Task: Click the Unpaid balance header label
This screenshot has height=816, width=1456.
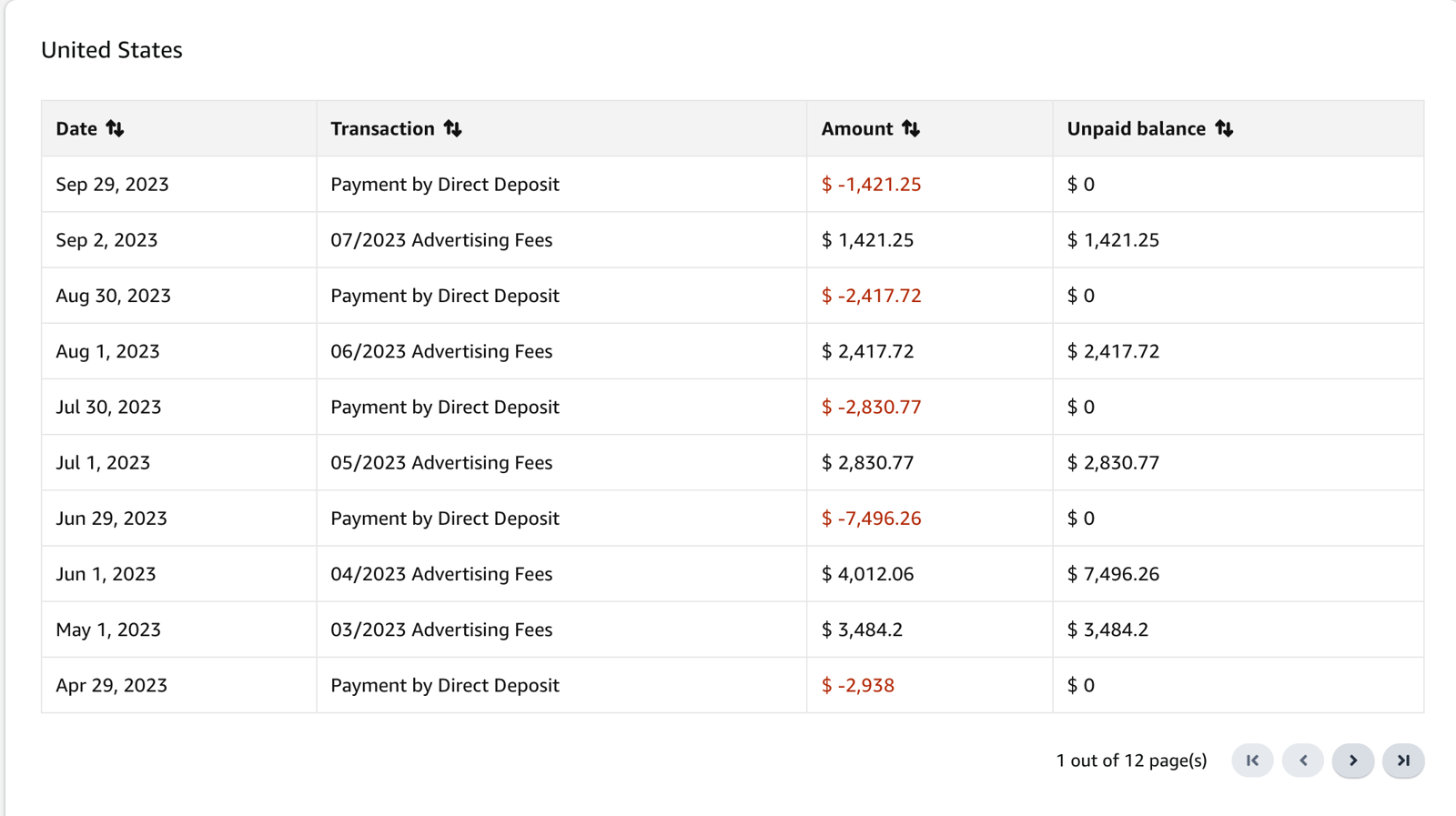Action: (1137, 128)
